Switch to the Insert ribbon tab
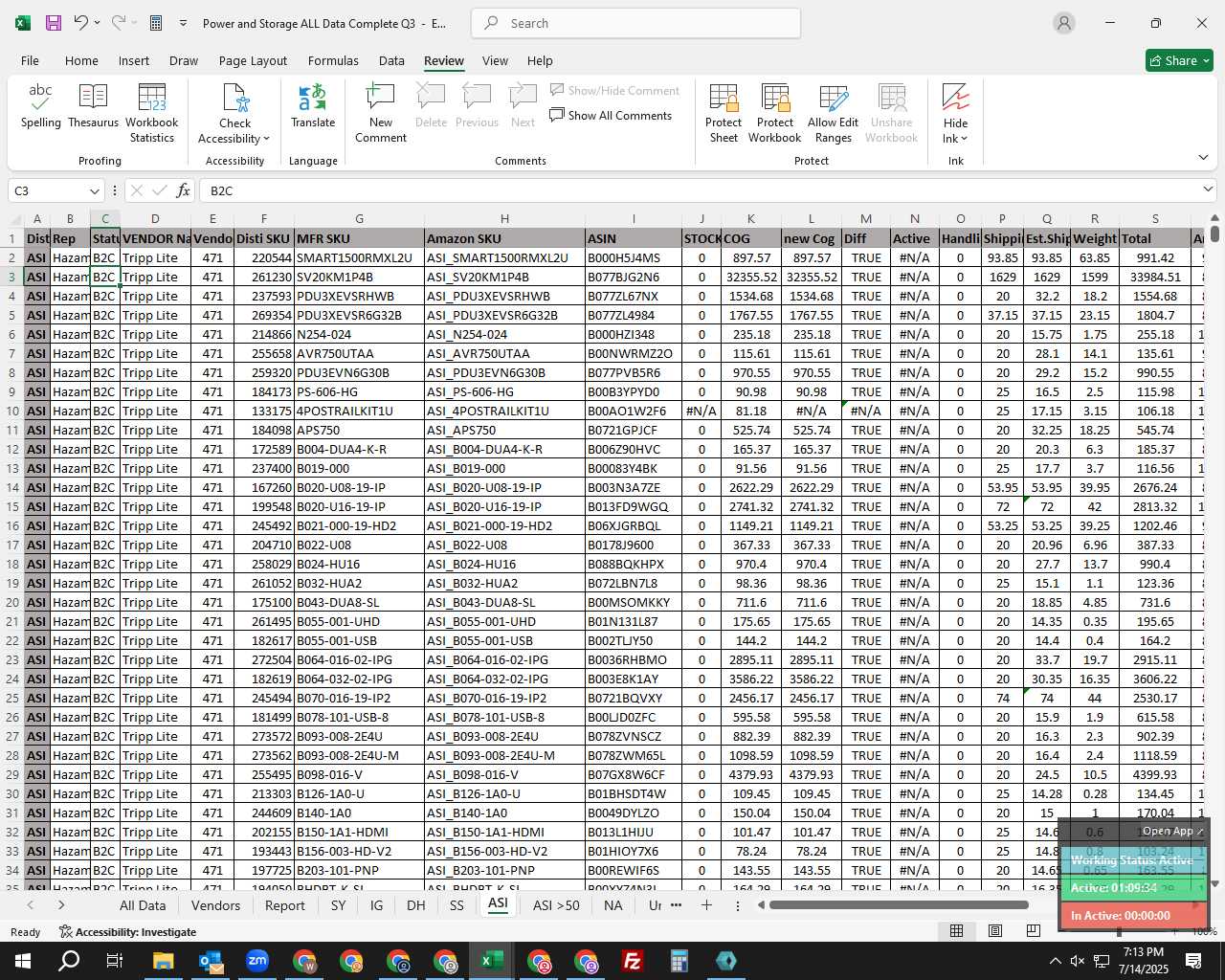Viewport: 1225px width, 980px height. click(x=134, y=60)
